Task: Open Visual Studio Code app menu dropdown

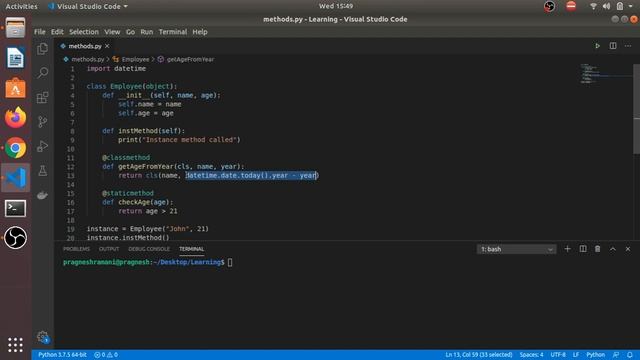Action: point(88,6)
